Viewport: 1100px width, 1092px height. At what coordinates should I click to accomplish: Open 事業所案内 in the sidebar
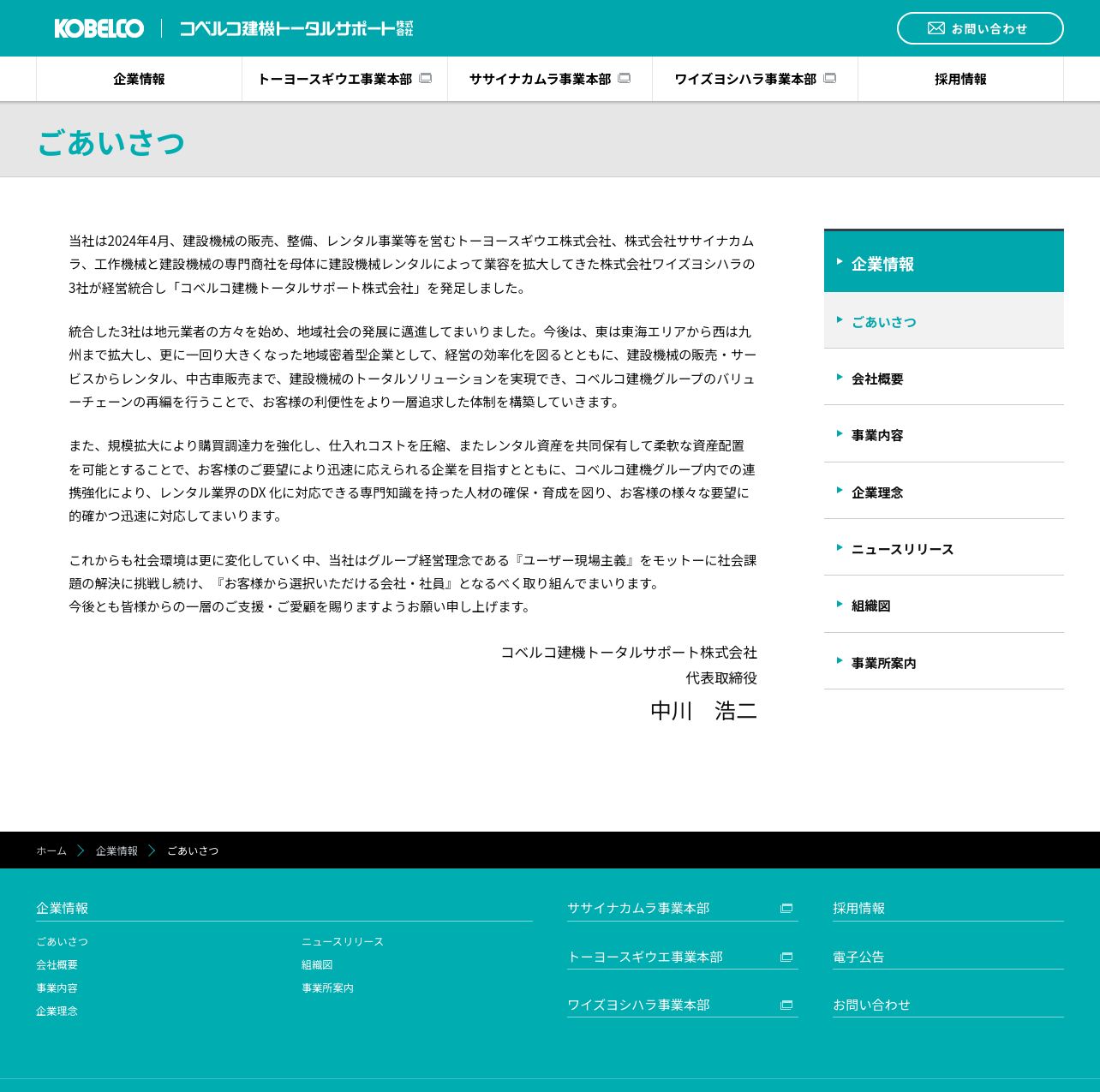[x=944, y=661]
